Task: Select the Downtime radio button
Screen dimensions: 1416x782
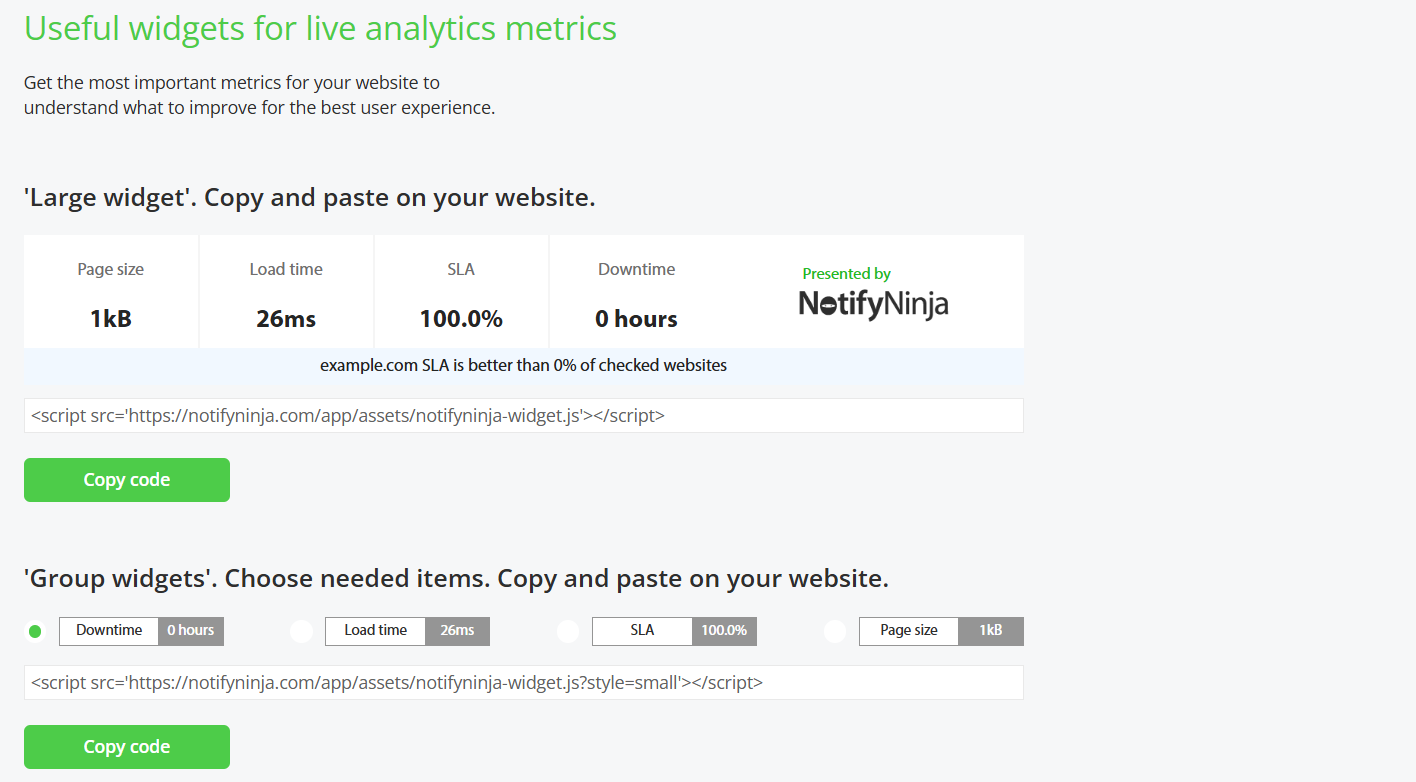Action: click(35, 631)
